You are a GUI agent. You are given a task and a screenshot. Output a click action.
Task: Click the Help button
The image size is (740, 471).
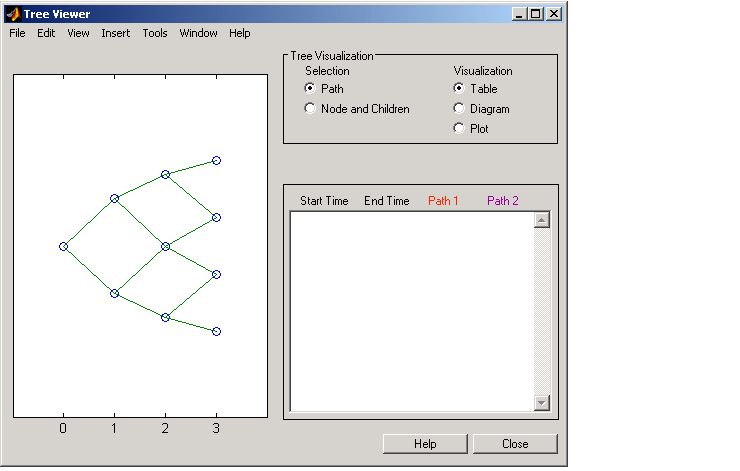[x=425, y=444]
